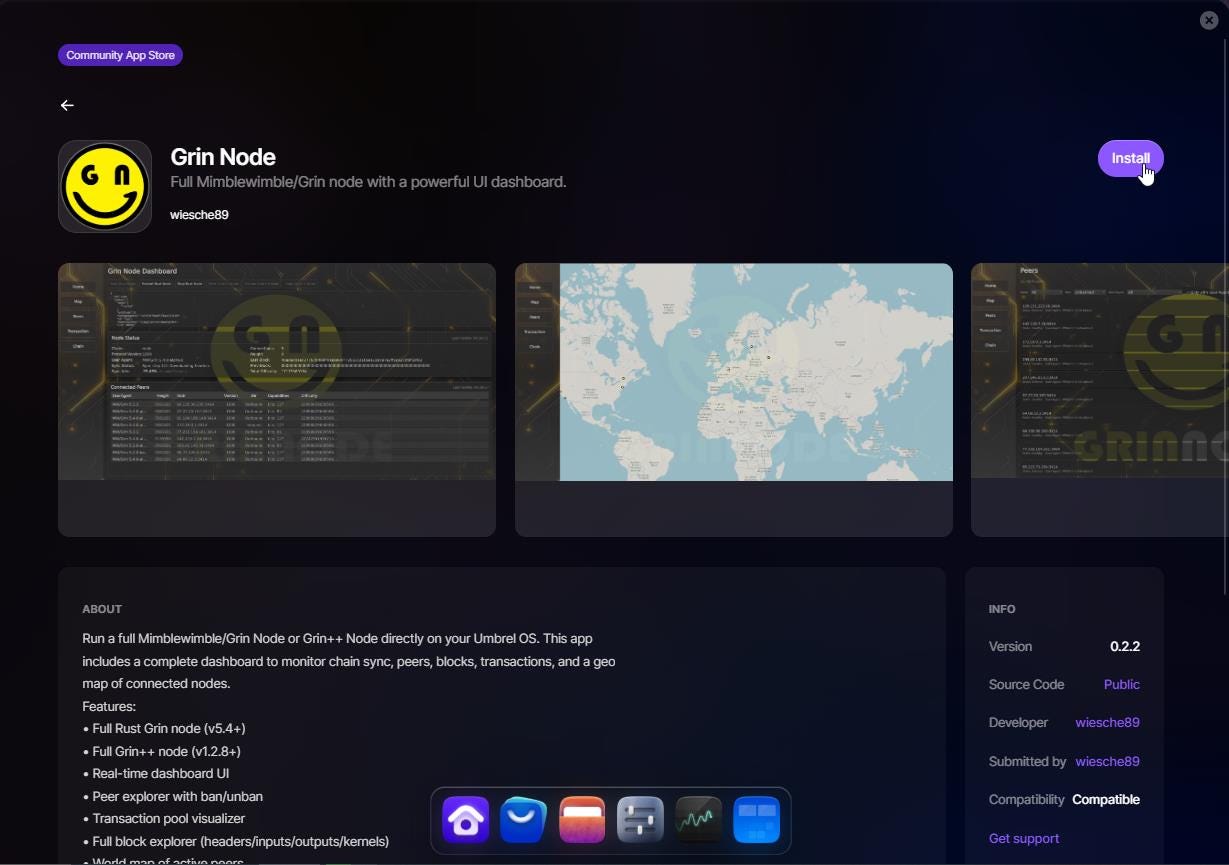Click Full Rust Grin node (v5.4+) line

click(164, 729)
